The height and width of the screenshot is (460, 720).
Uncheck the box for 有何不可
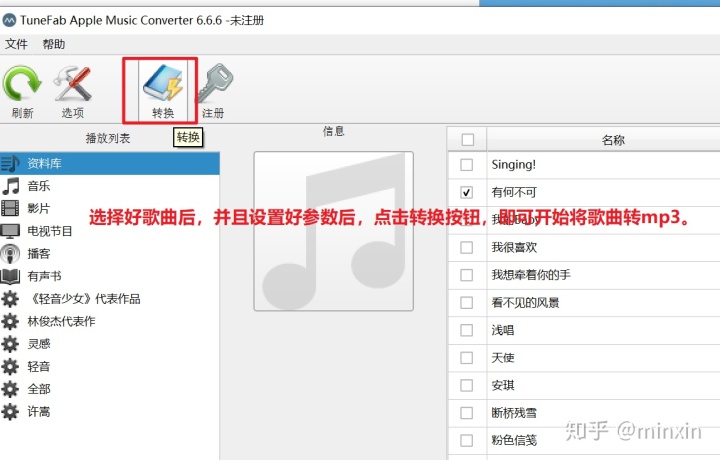click(467, 192)
